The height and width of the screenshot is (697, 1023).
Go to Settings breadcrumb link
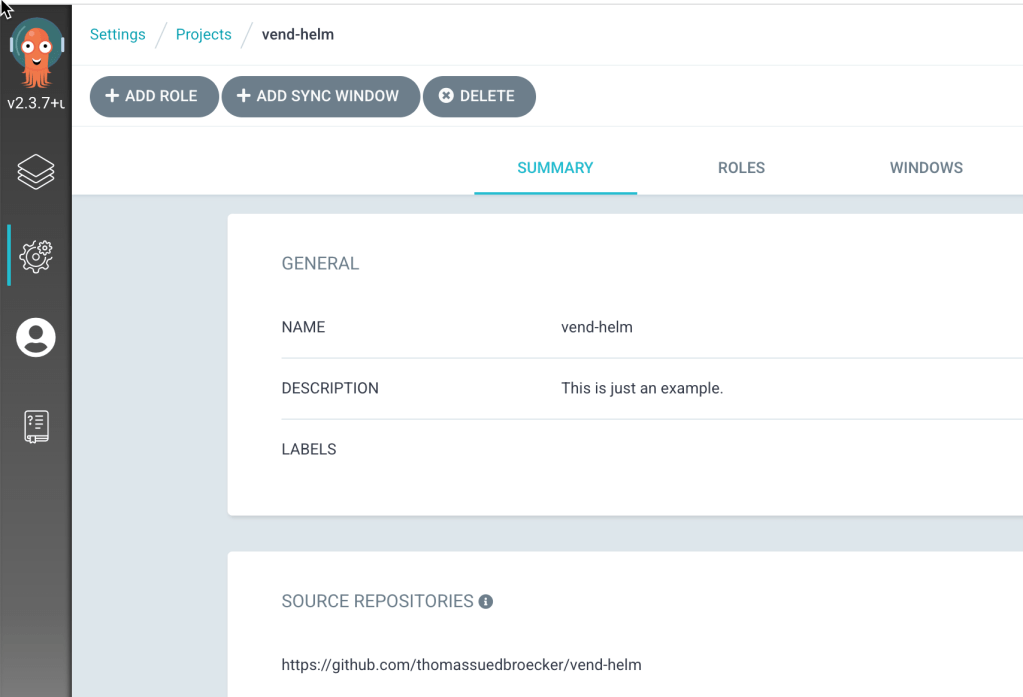[118, 34]
